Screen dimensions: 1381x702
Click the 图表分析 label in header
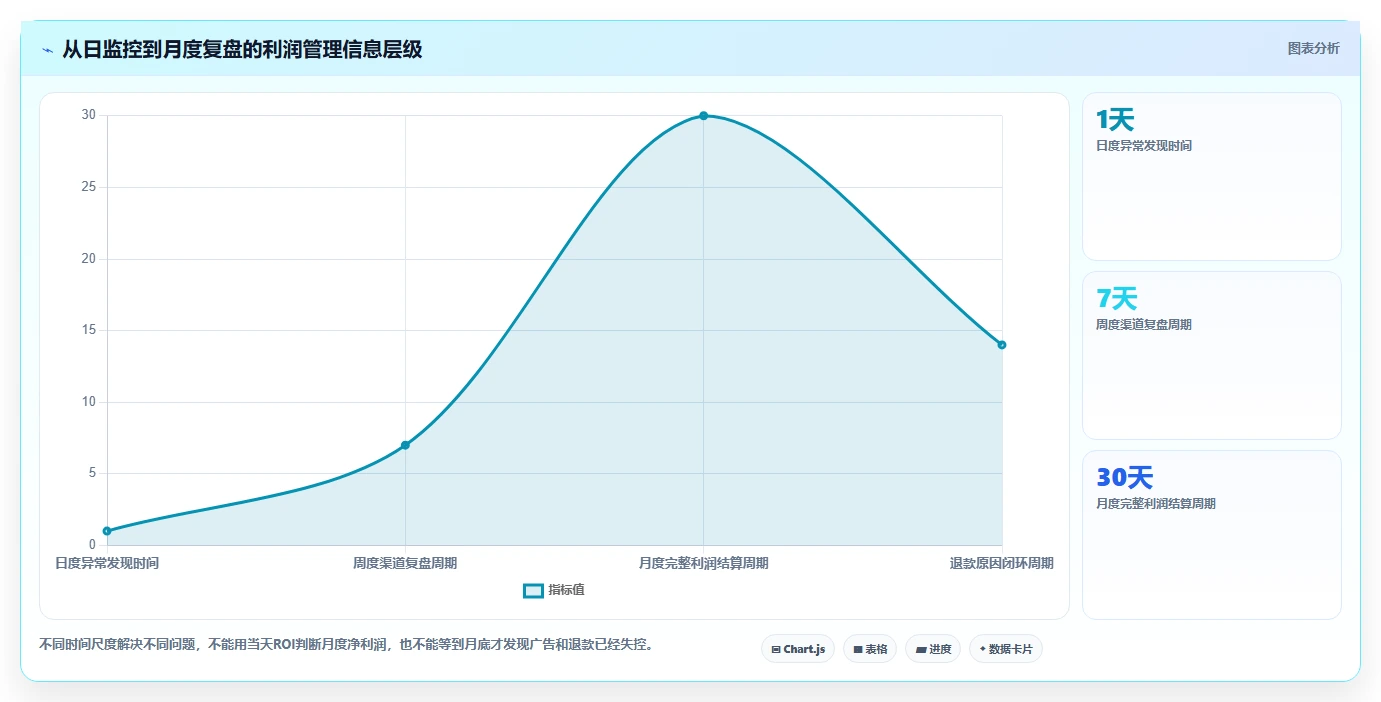click(x=1313, y=49)
